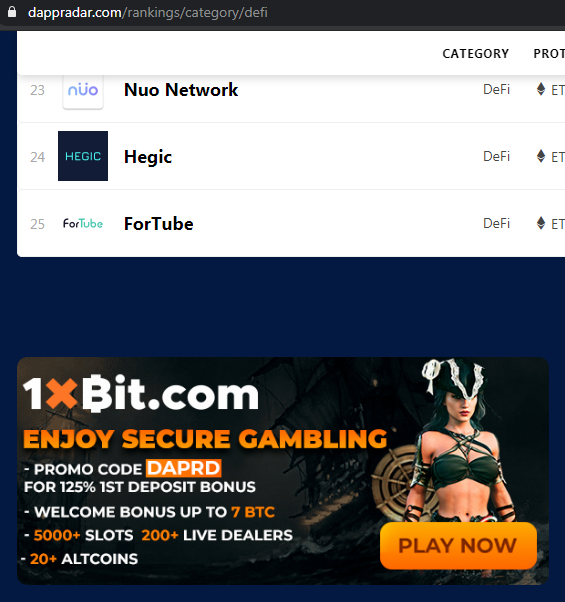Click Ethereum icon in ForTube row
Image resolution: width=565 pixels, height=602 pixels.
tap(541, 223)
